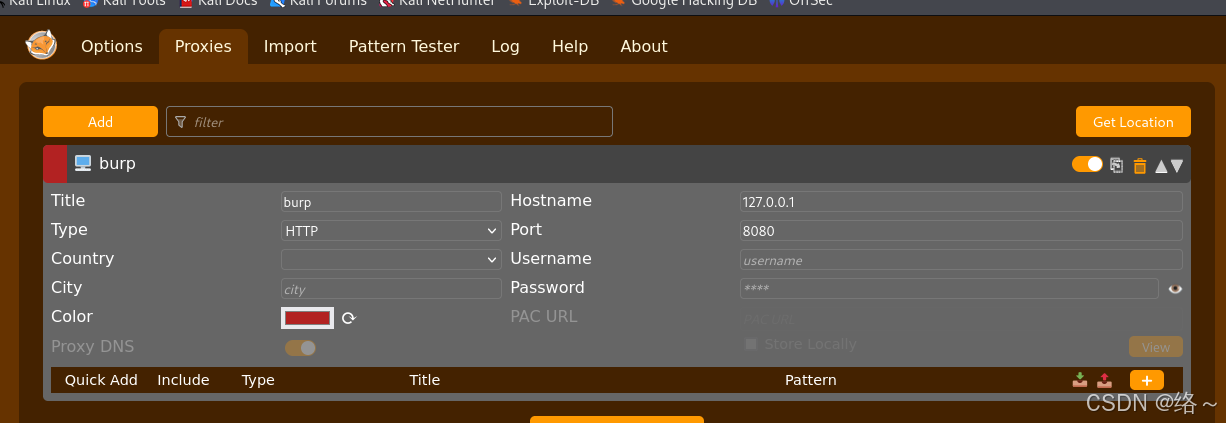1226x423 pixels.
Task: Click the Type column header in patterns table
Action: 258,380
